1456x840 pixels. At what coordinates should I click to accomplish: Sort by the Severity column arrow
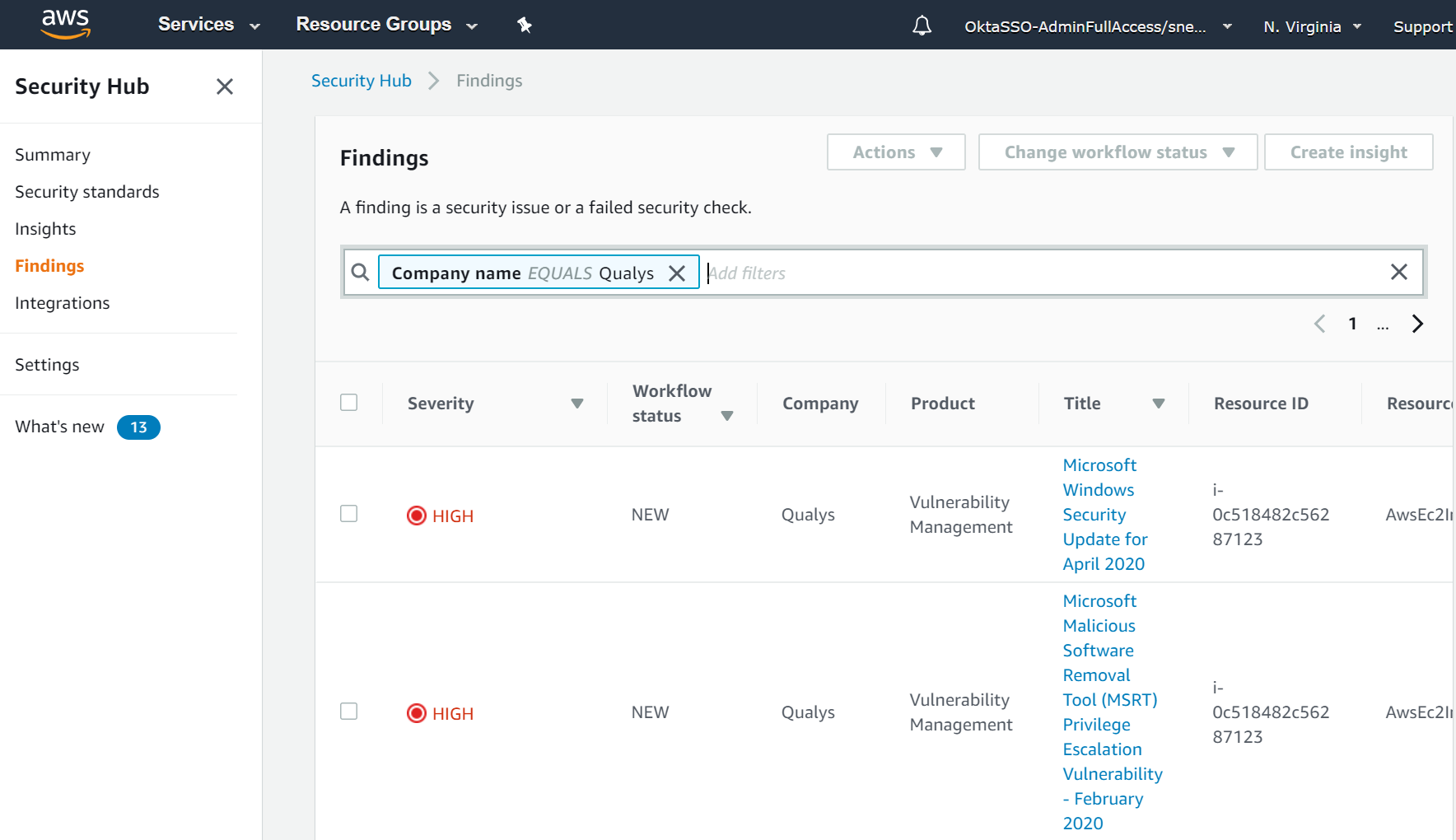[577, 404]
